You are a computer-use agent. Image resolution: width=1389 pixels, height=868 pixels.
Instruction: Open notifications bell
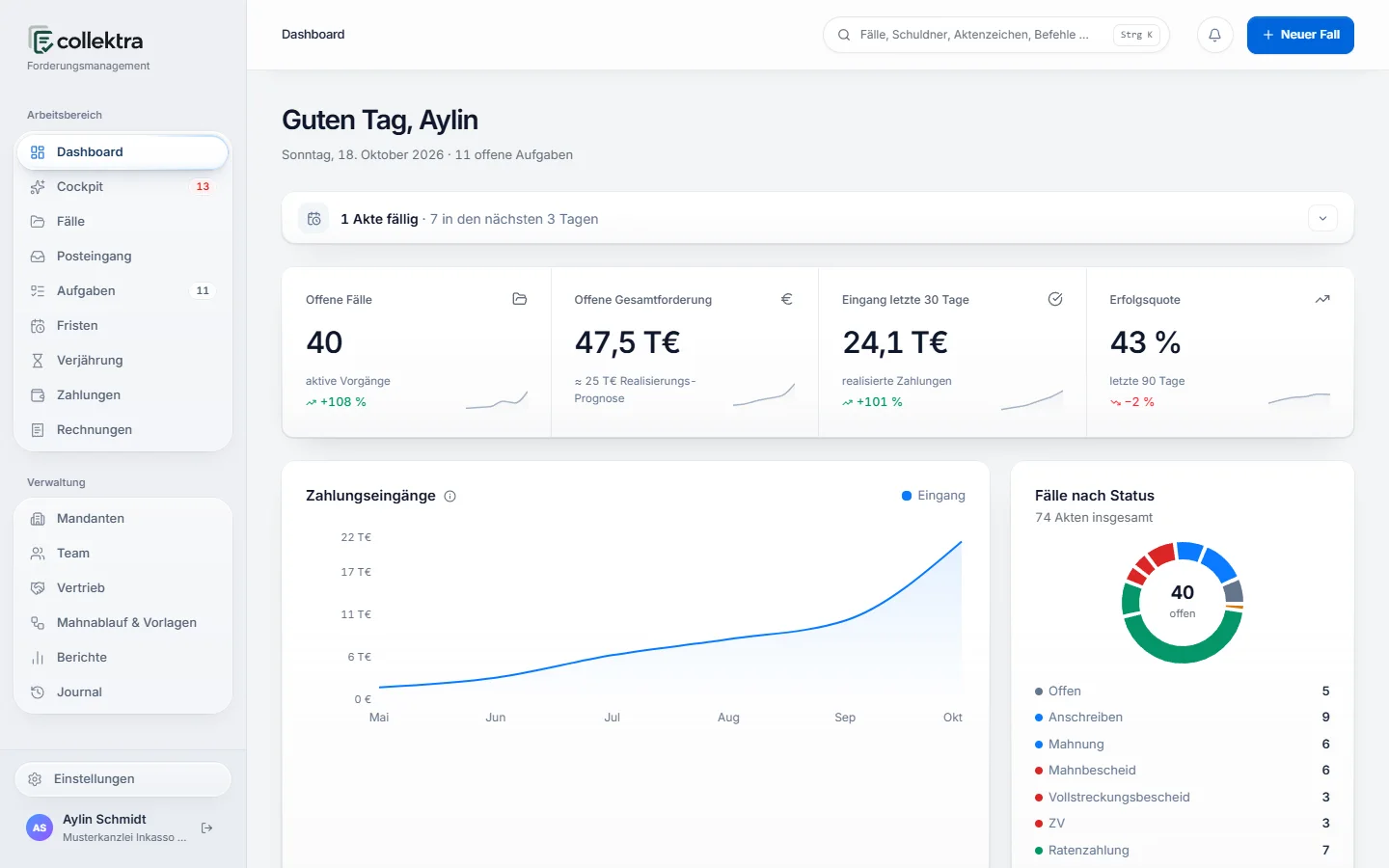pyautogui.click(x=1215, y=35)
